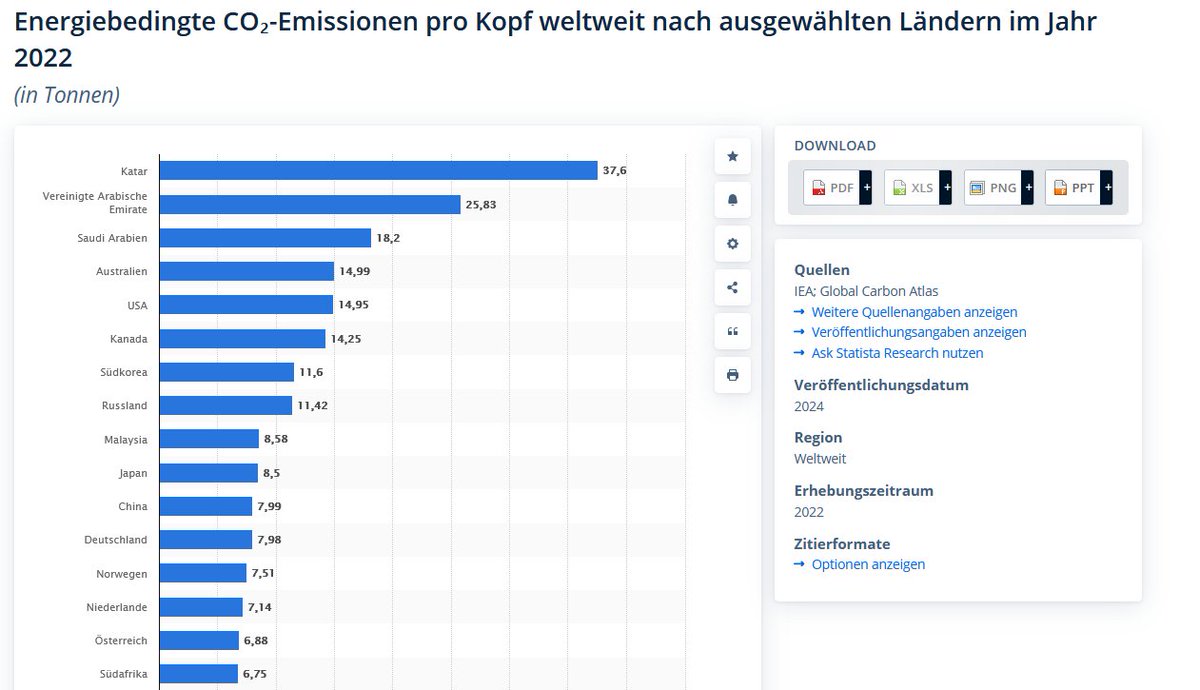The width and height of the screenshot is (1200, 690).
Task: Click the Region value Weltweit
Action: 820,459
